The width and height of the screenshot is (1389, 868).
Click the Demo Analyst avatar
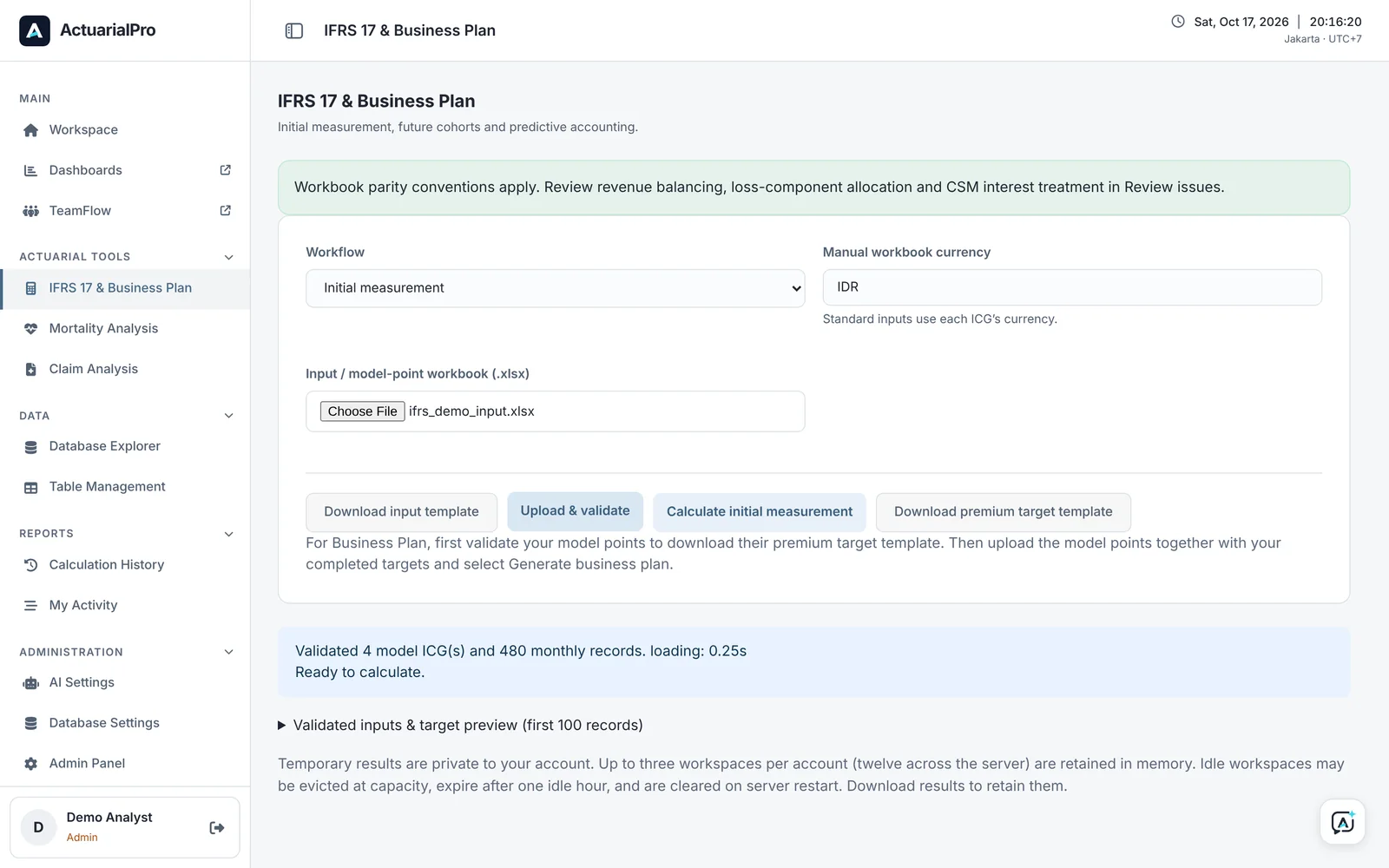(x=38, y=827)
